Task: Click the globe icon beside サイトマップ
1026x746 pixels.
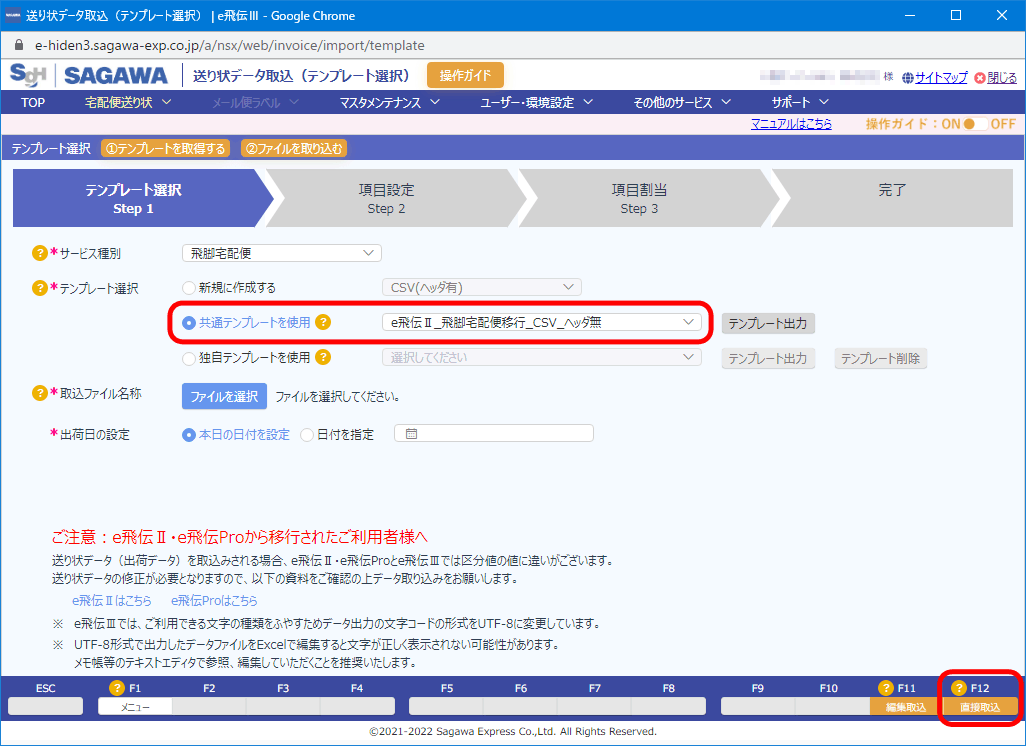Action: tap(908, 78)
